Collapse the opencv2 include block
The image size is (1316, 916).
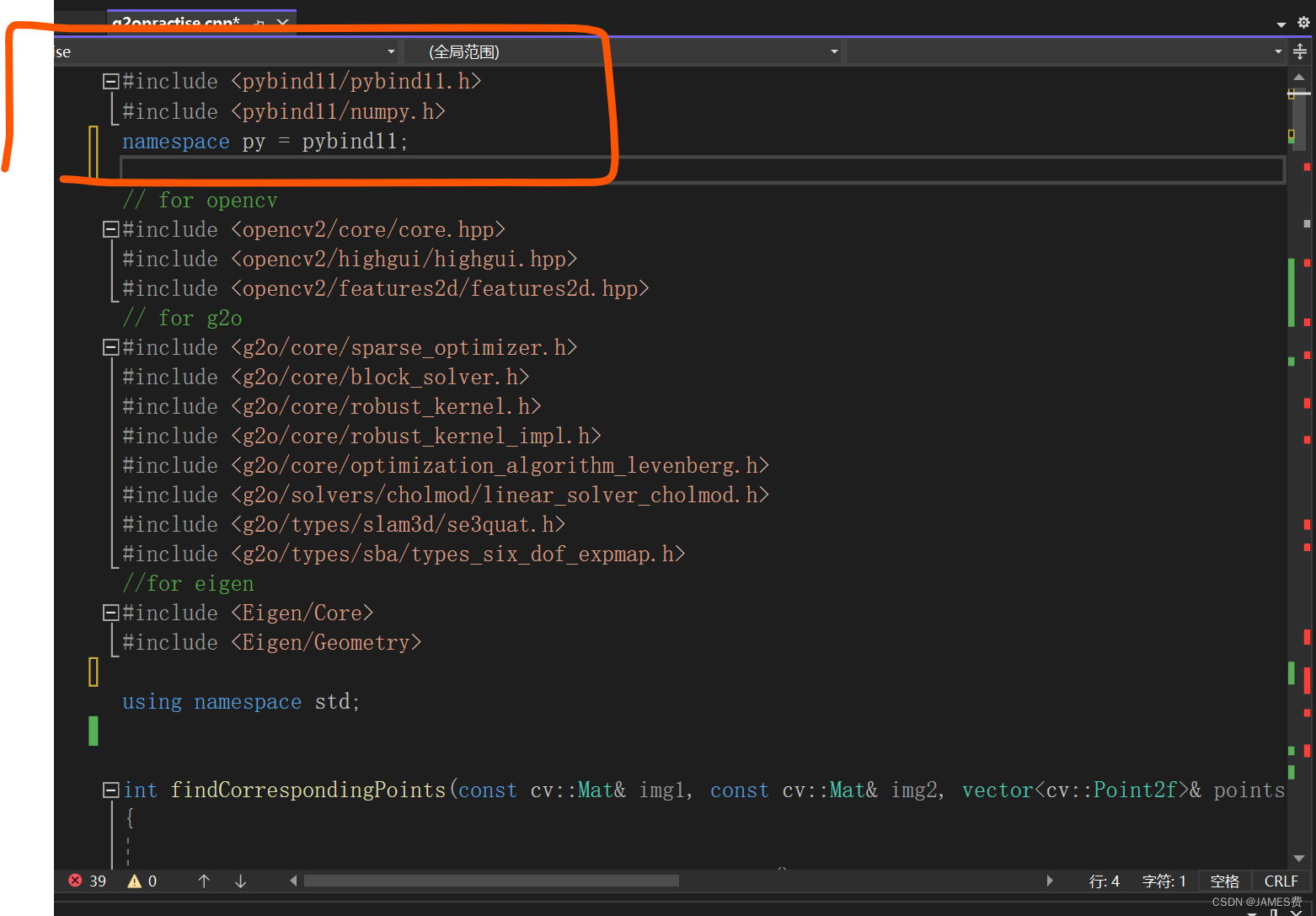[x=110, y=229]
